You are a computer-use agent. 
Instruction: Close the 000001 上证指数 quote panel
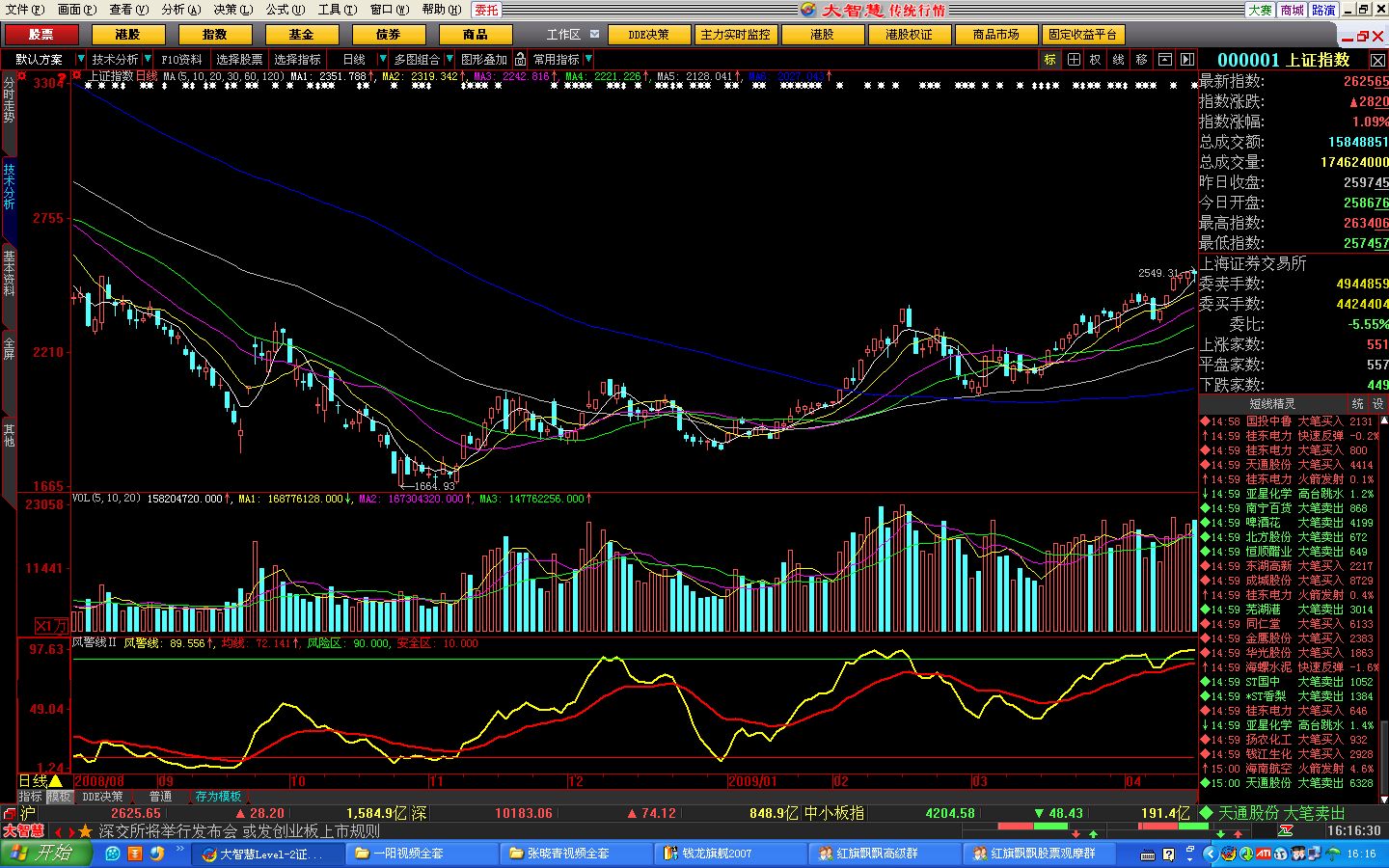pos(1377,60)
